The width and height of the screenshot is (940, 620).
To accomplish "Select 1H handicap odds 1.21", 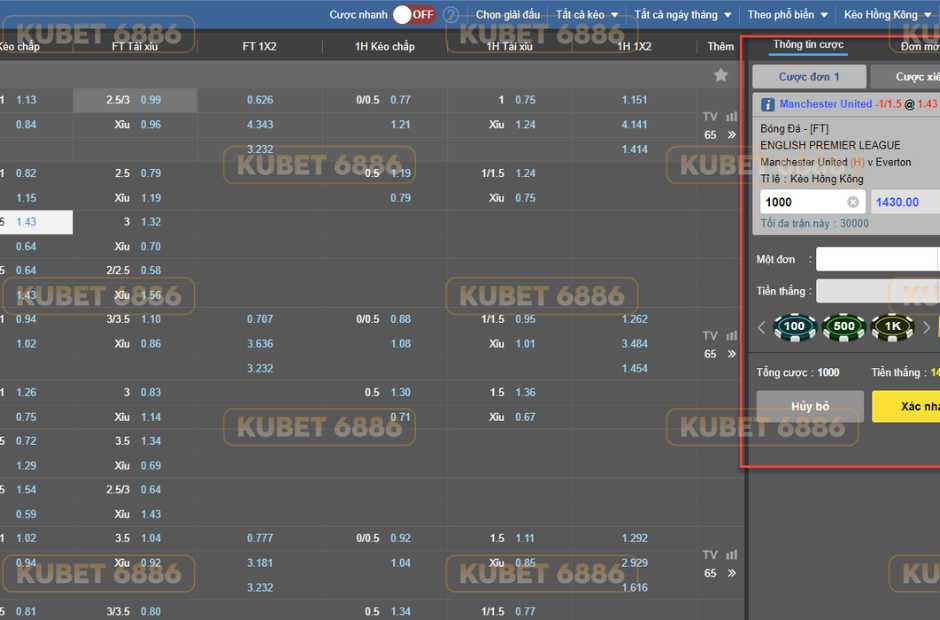I will coord(400,125).
